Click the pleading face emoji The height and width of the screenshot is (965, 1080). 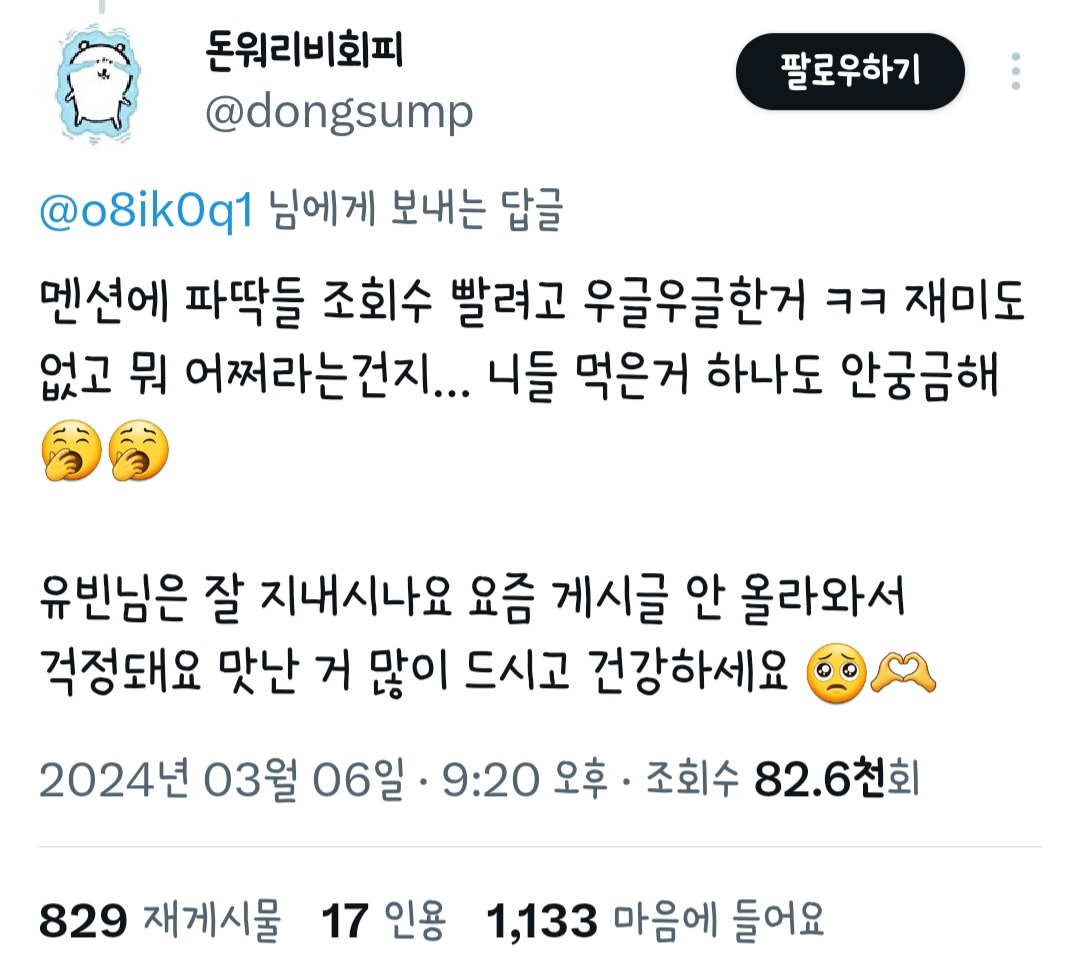[836, 672]
